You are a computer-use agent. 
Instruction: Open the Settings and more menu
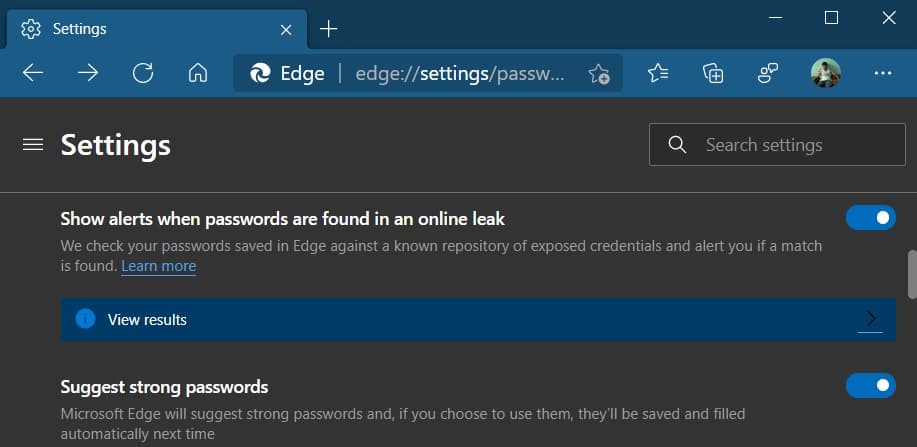click(x=882, y=73)
